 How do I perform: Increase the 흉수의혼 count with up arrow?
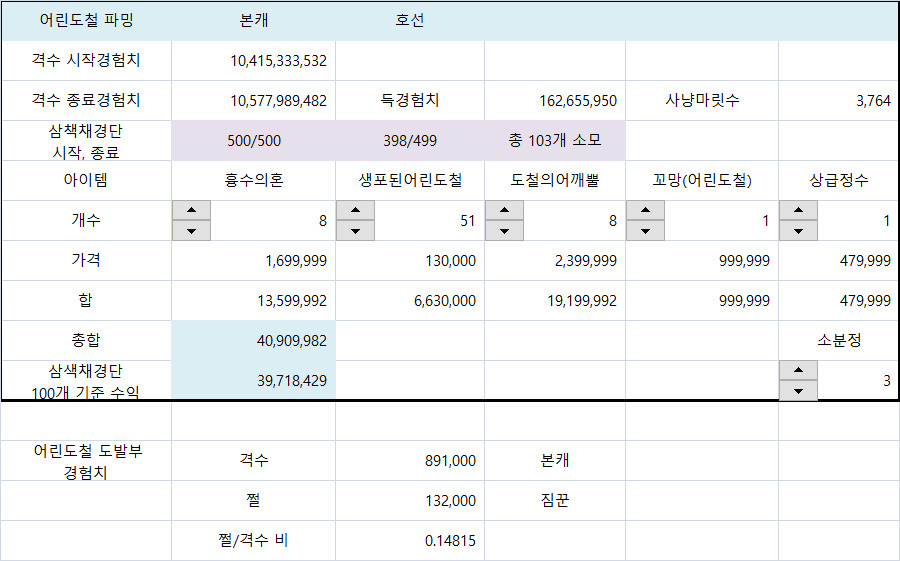[191, 211]
